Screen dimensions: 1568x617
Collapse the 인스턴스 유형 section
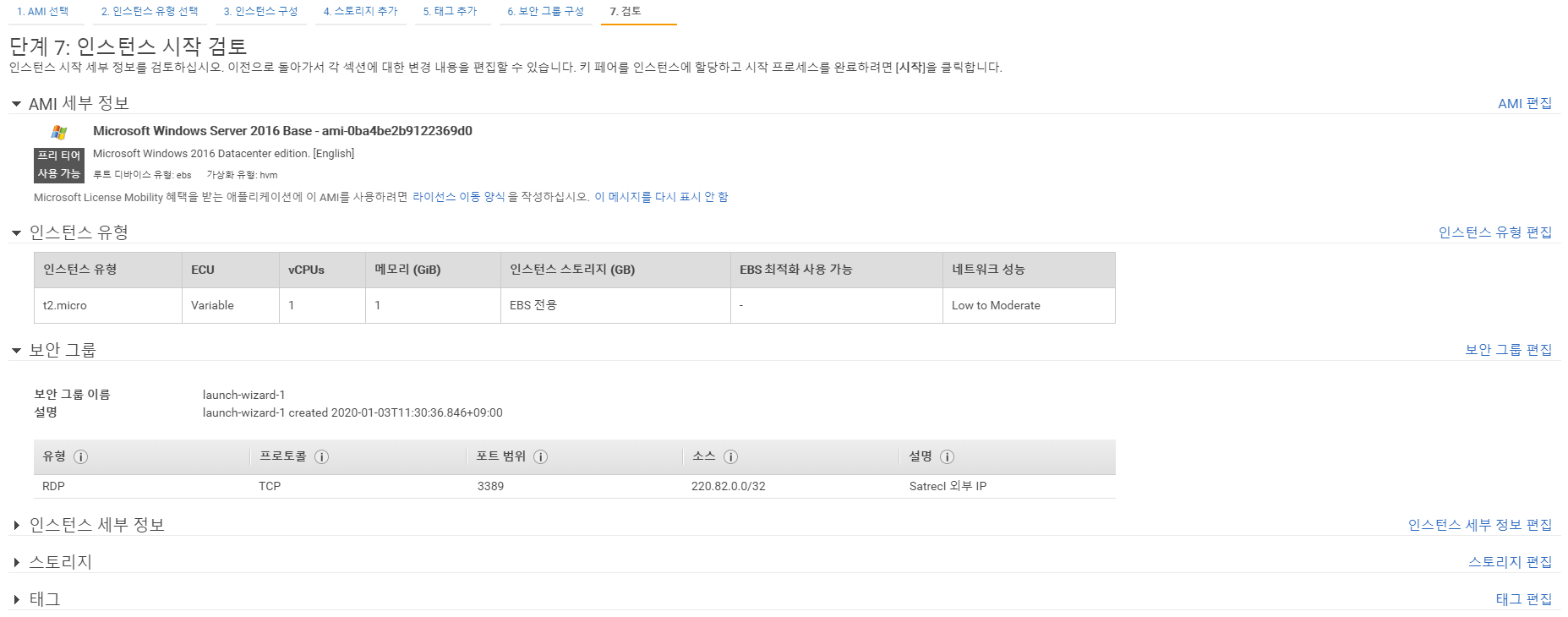coord(16,232)
